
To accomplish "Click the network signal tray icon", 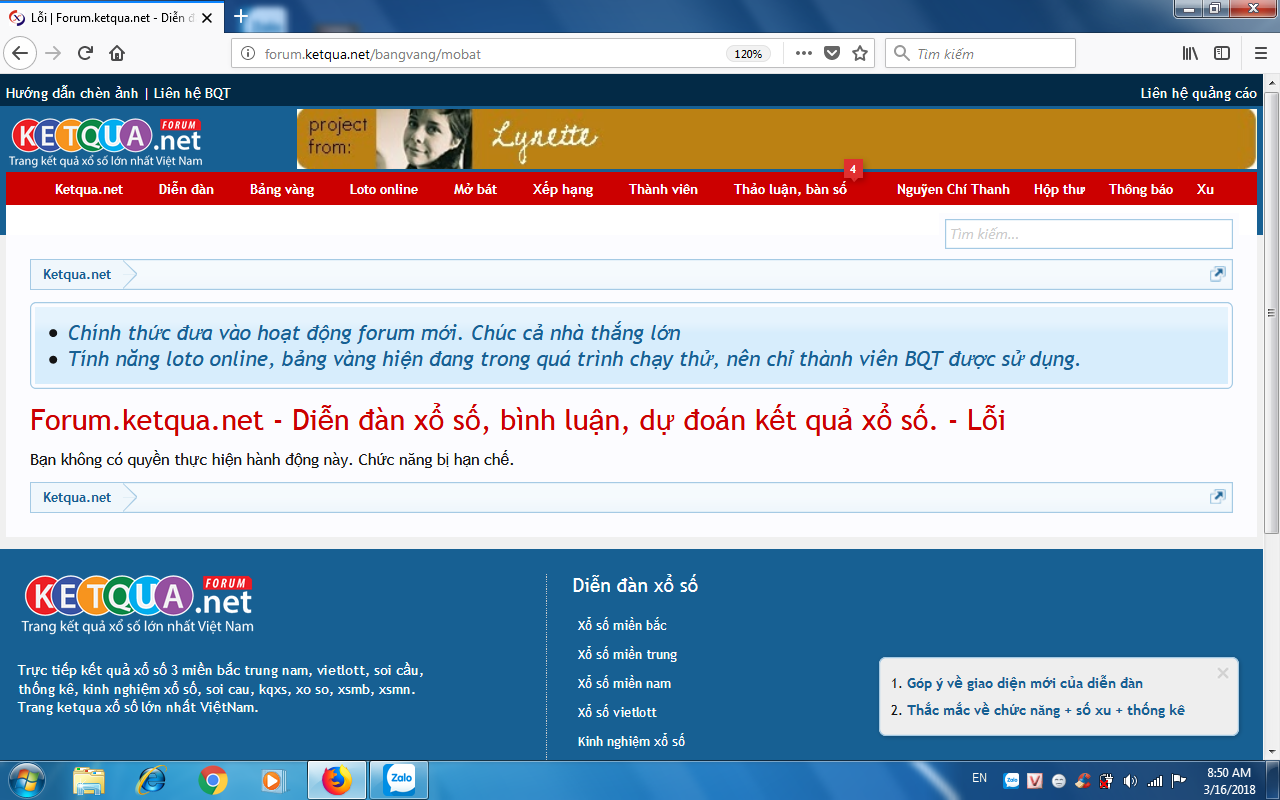I will (x=1155, y=781).
